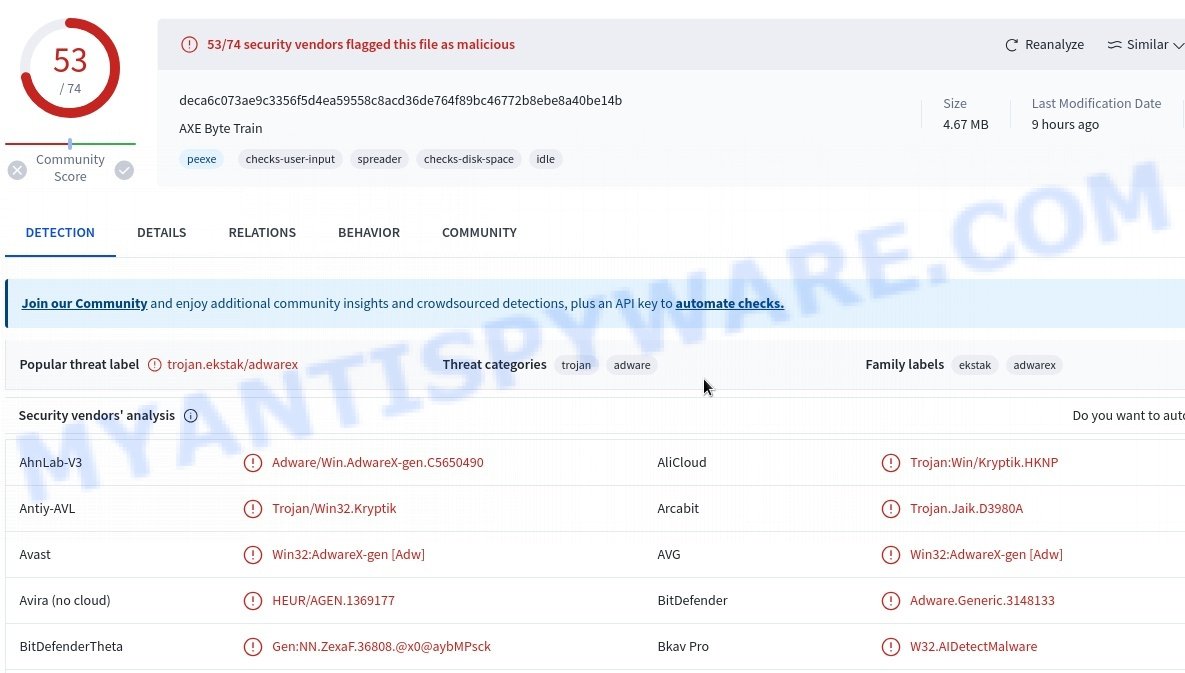Select the spreader tag
Image resolution: width=1185 pixels, height=673 pixels.
[379, 159]
